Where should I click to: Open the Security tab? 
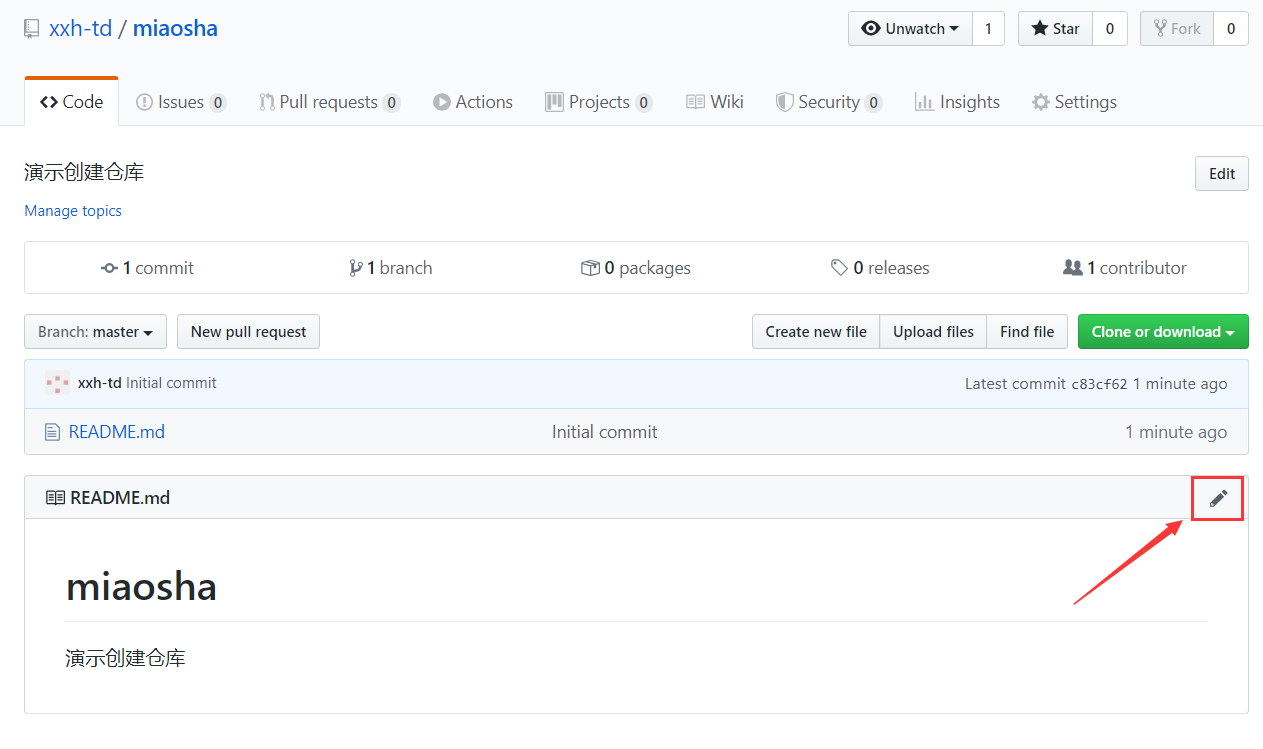coord(828,102)
